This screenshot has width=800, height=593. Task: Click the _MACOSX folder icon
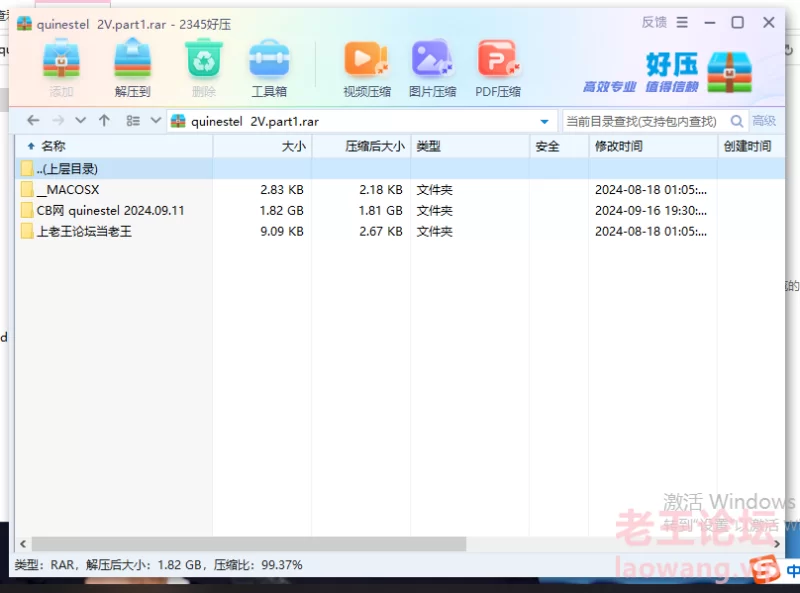coord(27,189)
